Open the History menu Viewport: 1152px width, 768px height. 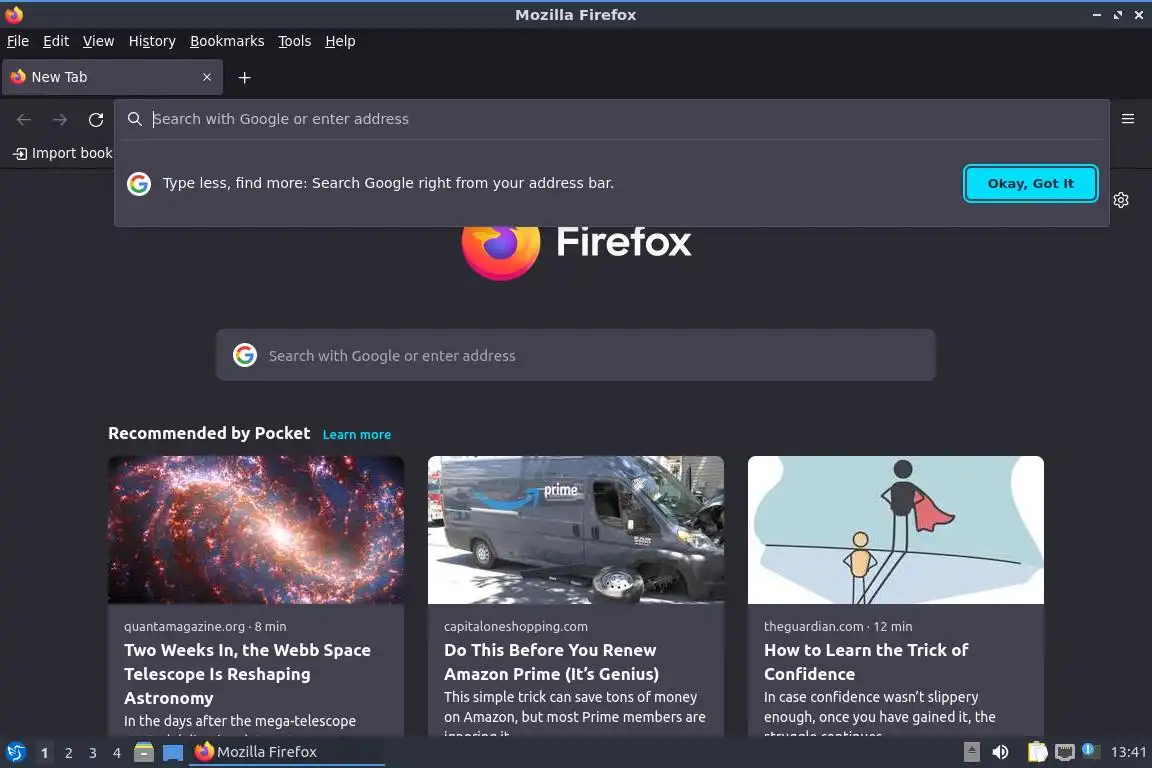click(x=152, y=41)
